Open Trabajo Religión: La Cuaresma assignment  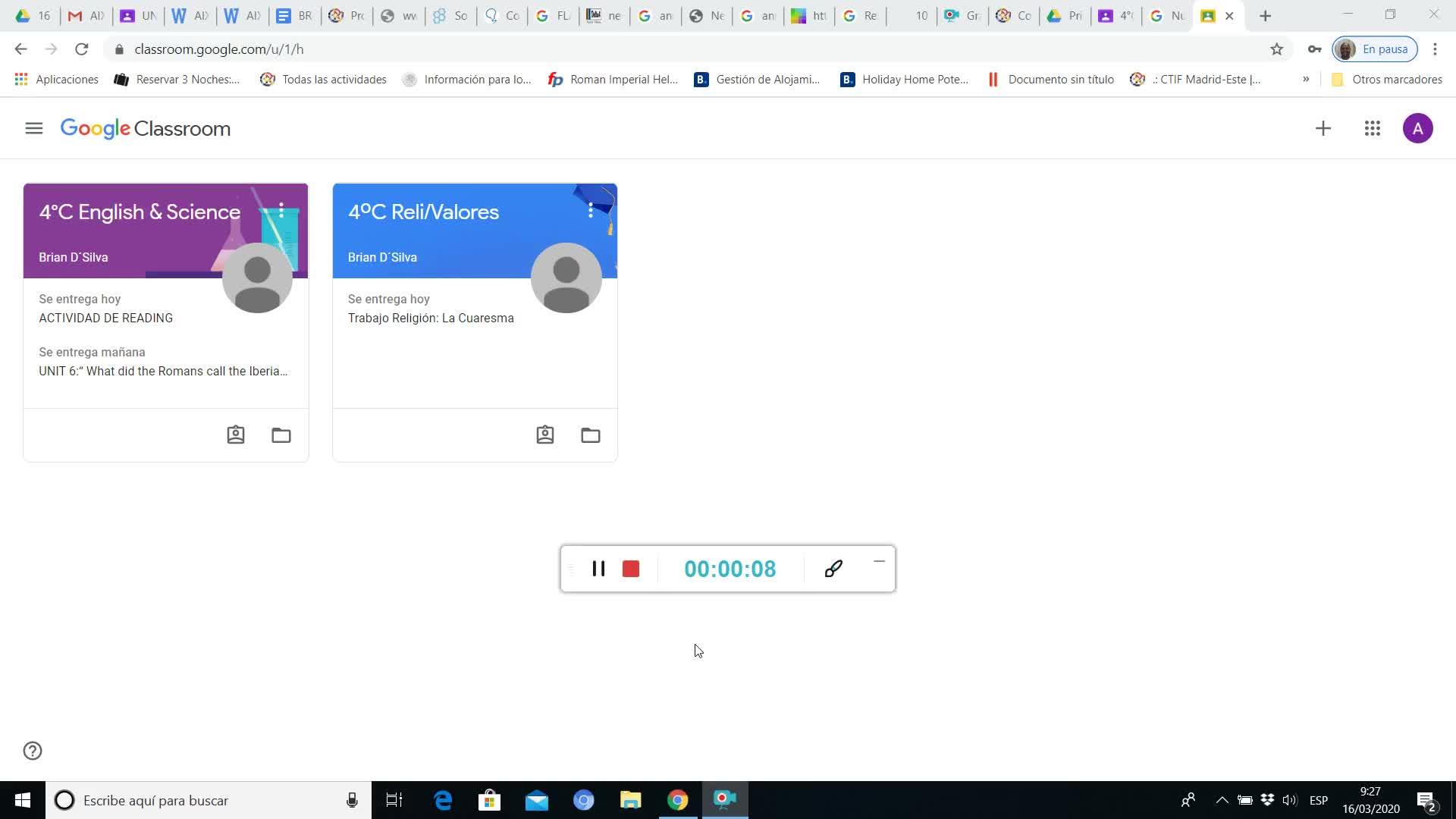click(430, 318)
